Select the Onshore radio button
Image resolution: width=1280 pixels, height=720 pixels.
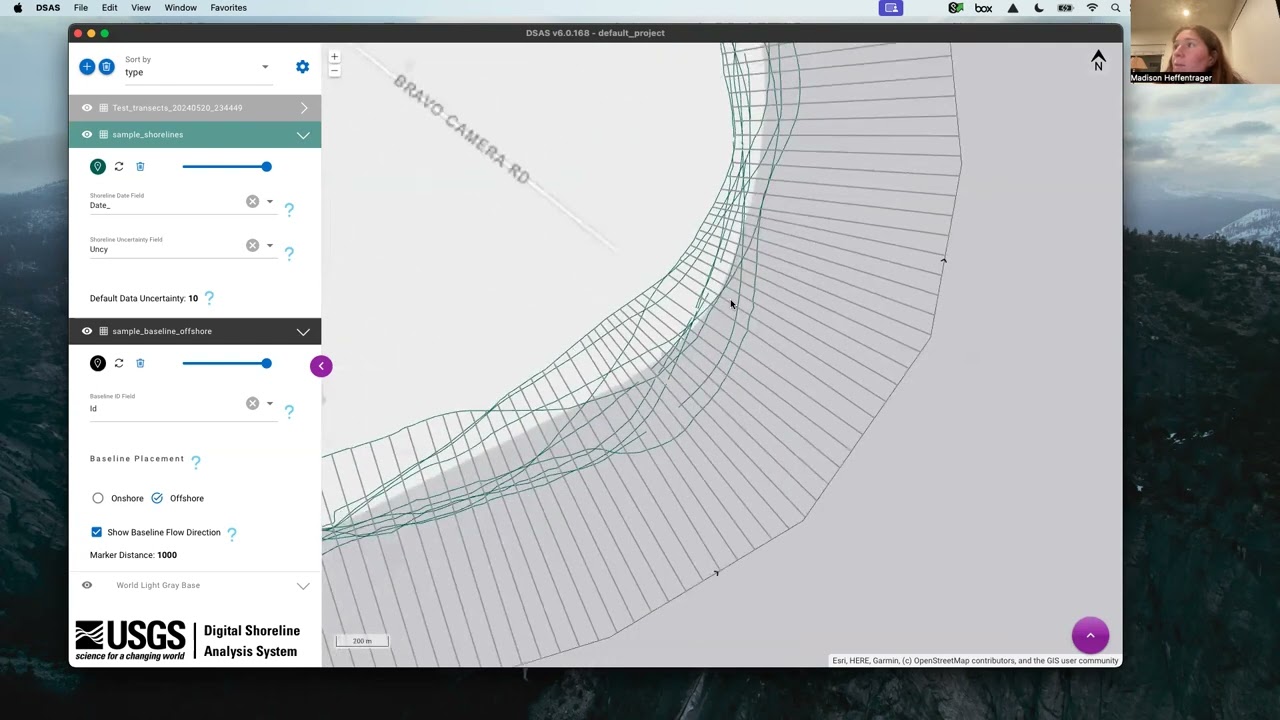pos(97,498)
